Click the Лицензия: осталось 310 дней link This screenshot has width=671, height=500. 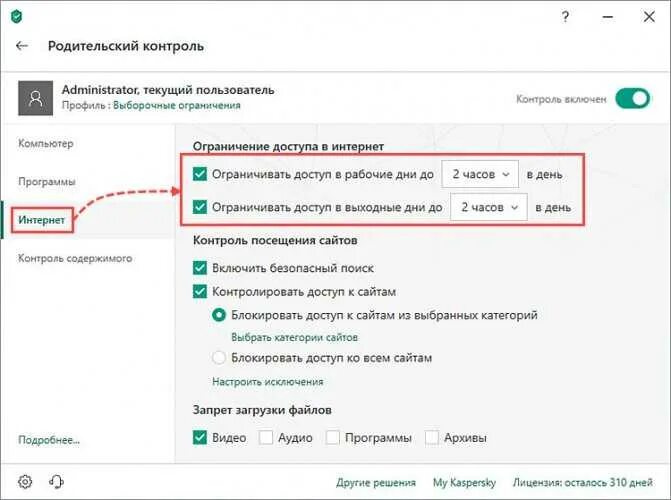pyautogui.click(x=583, y=482)
